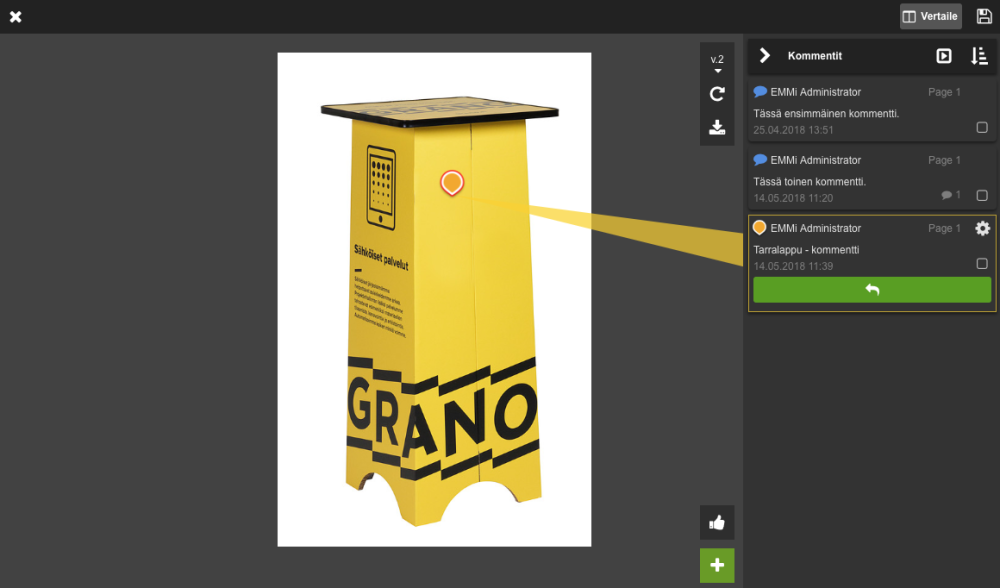Click the save floppy disk icon
1000x588 pixels.
point(984,17)
